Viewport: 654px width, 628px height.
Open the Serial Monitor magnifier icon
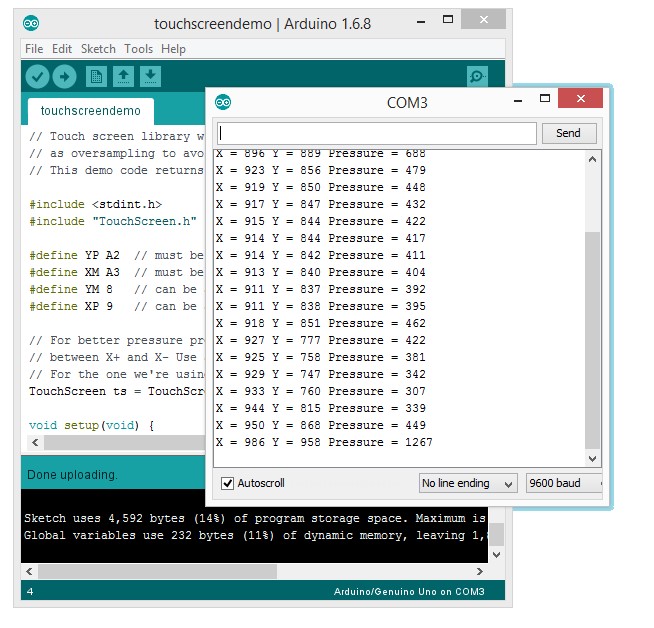477,76
